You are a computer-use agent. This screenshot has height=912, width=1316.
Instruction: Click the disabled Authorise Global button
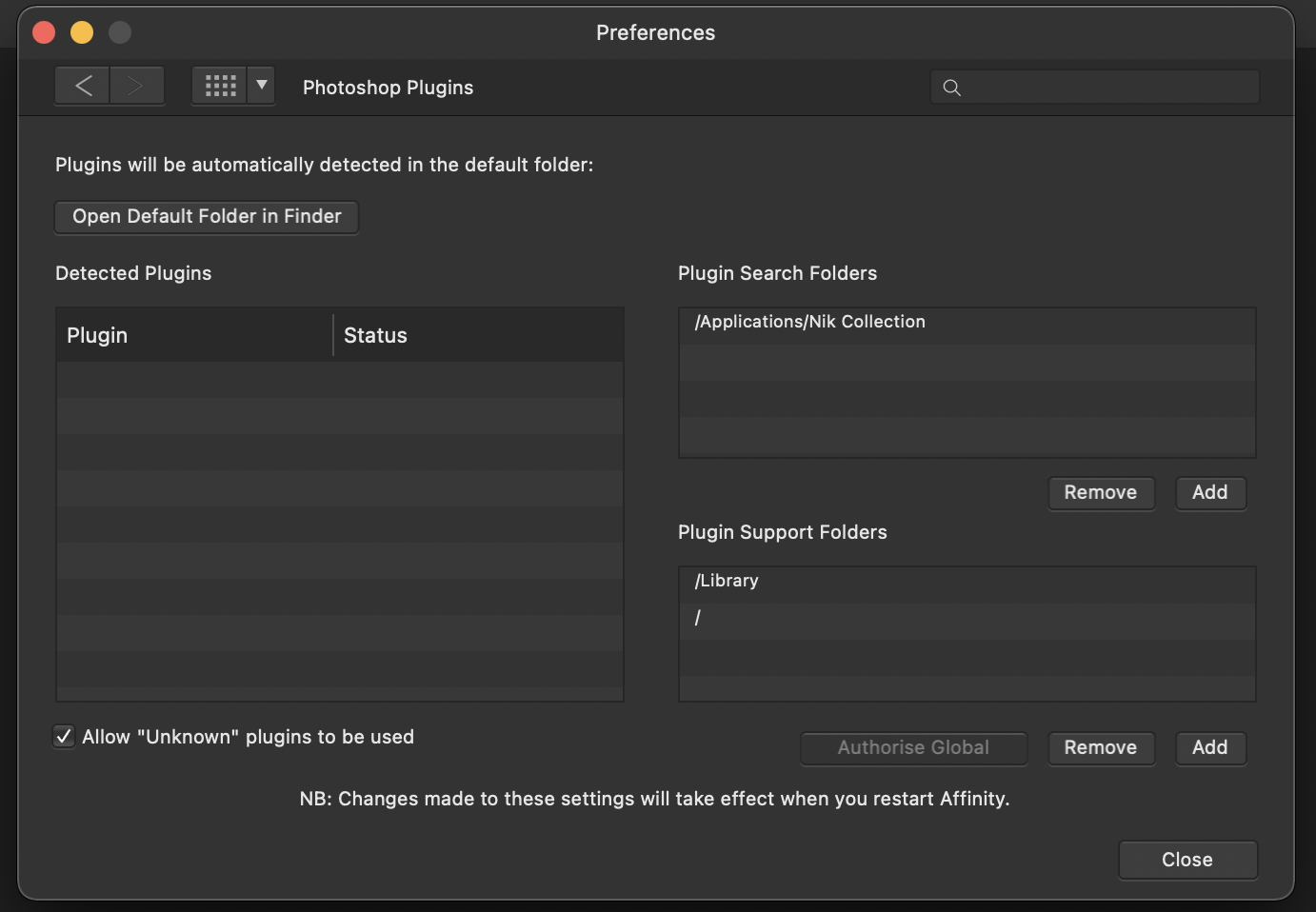914,747
